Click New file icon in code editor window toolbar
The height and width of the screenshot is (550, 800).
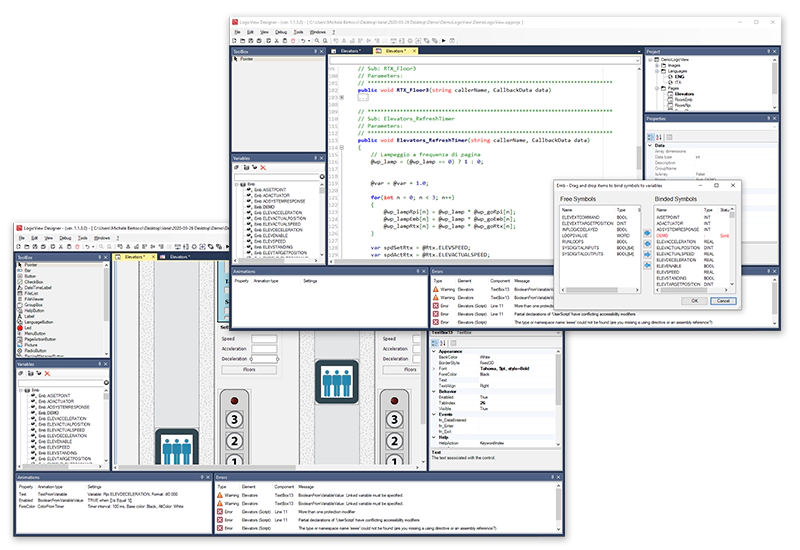(x=235, y=41)
